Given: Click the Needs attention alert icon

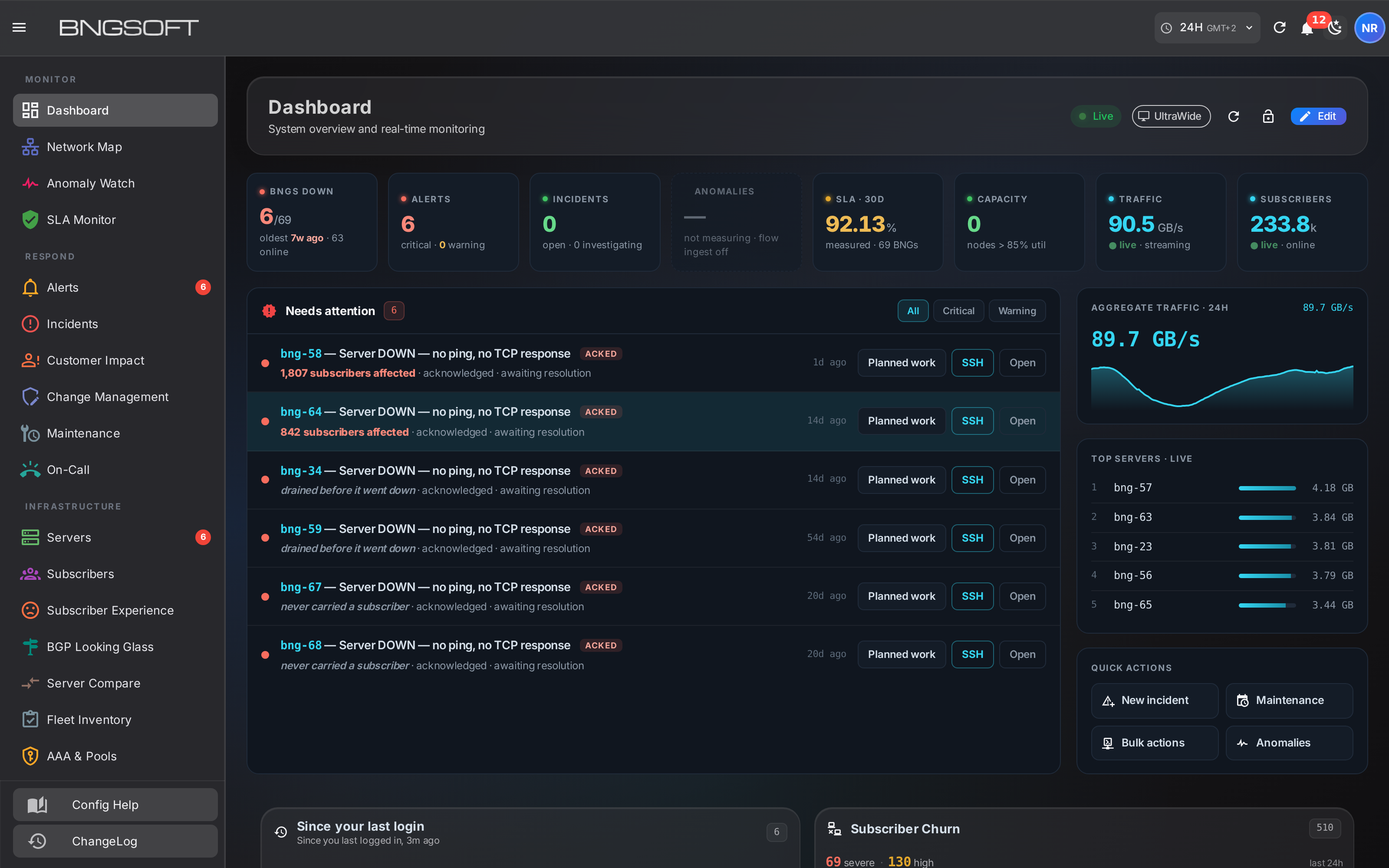Looking at the screenshot, I should 269,311.
